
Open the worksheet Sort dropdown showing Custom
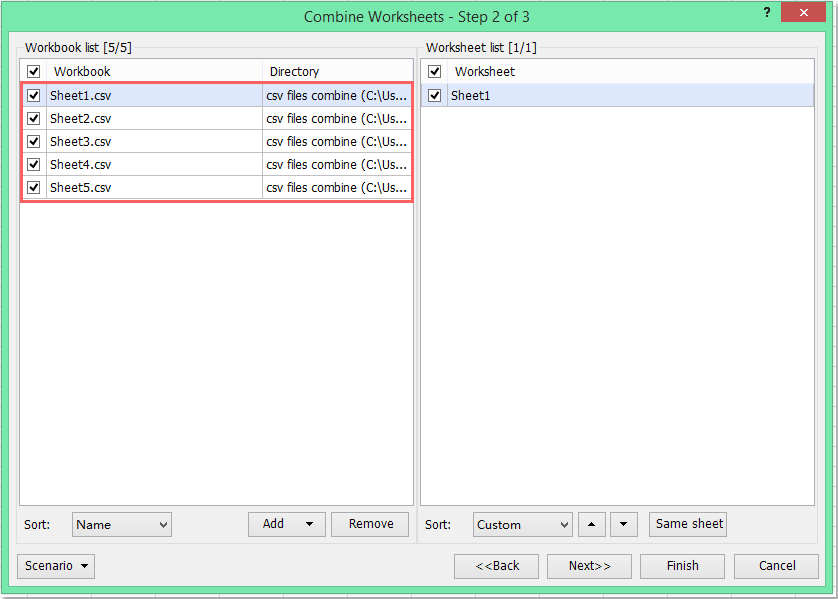[x=523, y=525]
